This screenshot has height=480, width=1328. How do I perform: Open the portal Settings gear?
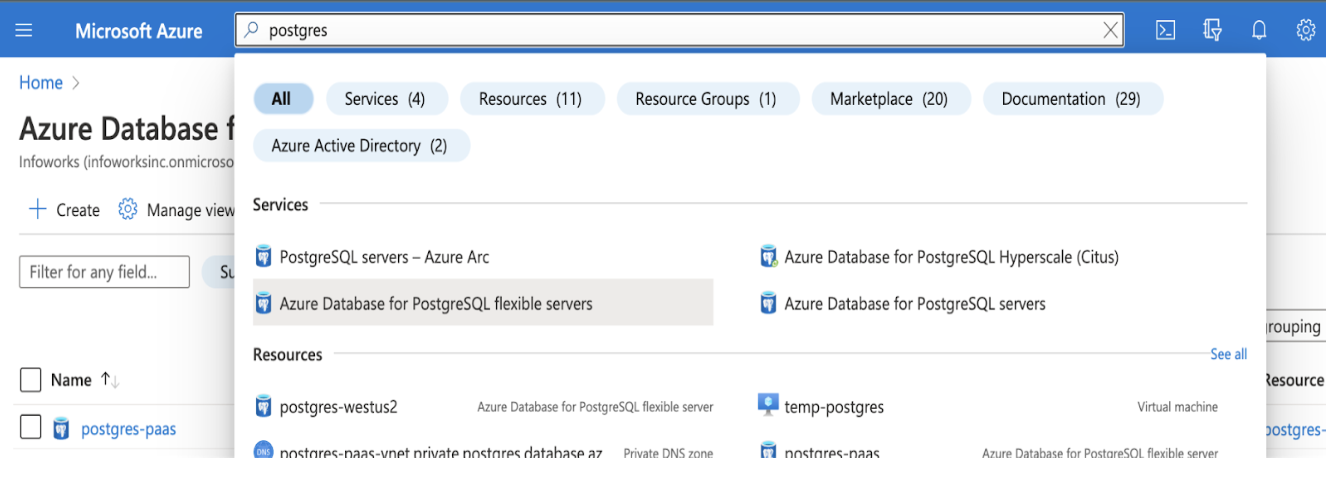click(x=1306, y=30)
